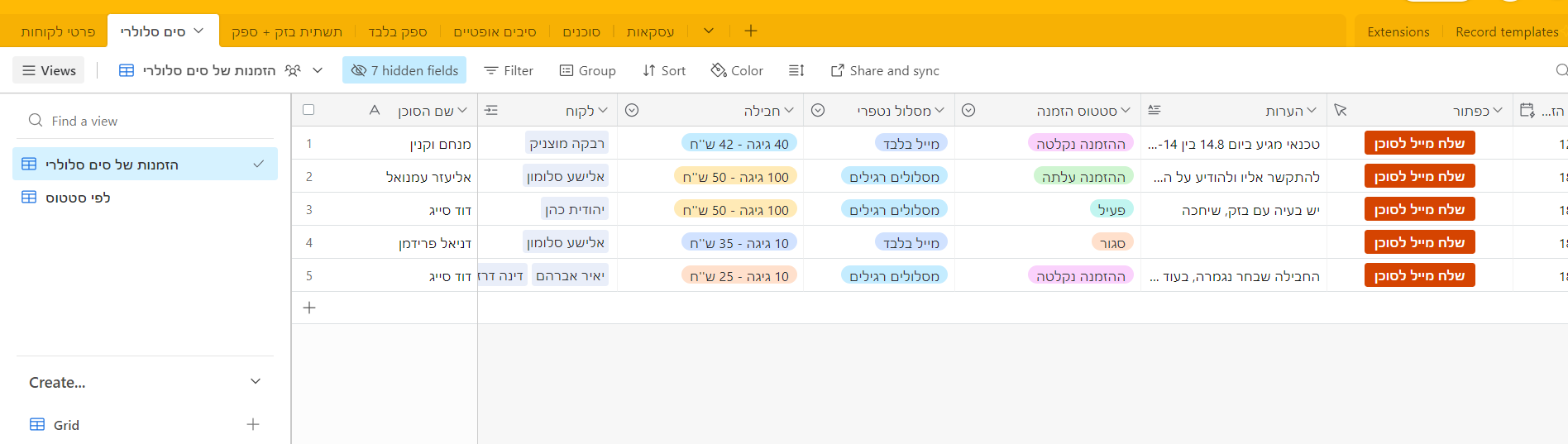Open Record templates
Screen dimensions: 1568x444
tap(1507, 31)
